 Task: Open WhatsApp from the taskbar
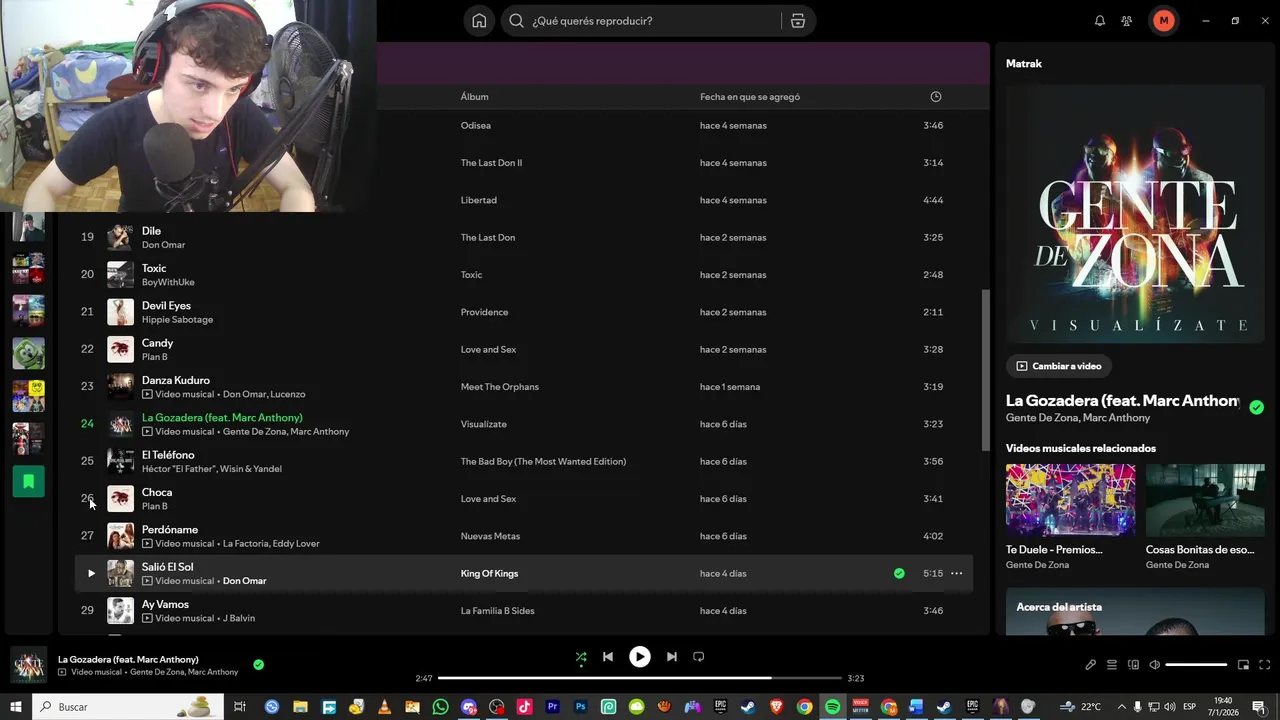tap(441, 707)
